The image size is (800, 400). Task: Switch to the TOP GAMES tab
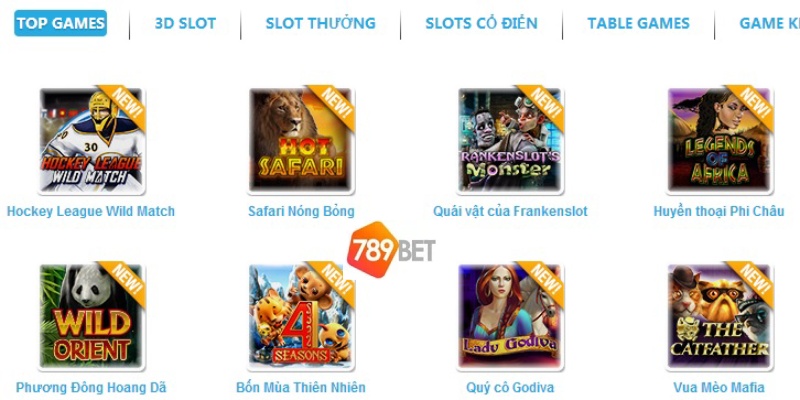(x=61, y=23)
